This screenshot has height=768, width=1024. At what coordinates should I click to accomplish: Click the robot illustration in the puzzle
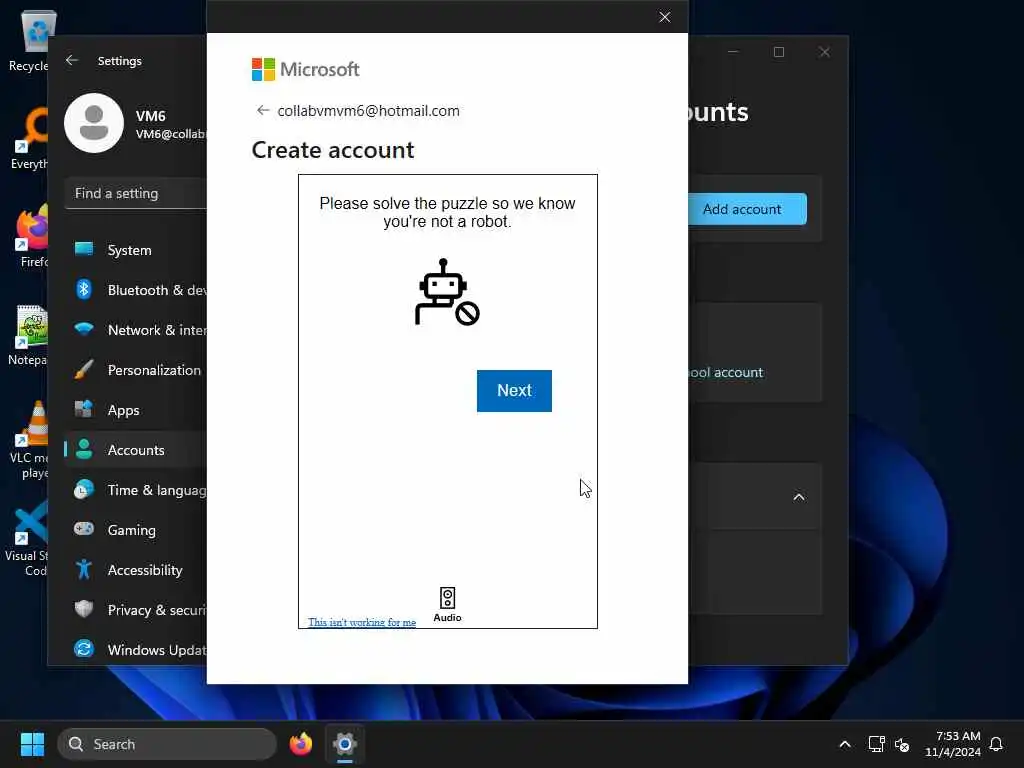[447, 292]
